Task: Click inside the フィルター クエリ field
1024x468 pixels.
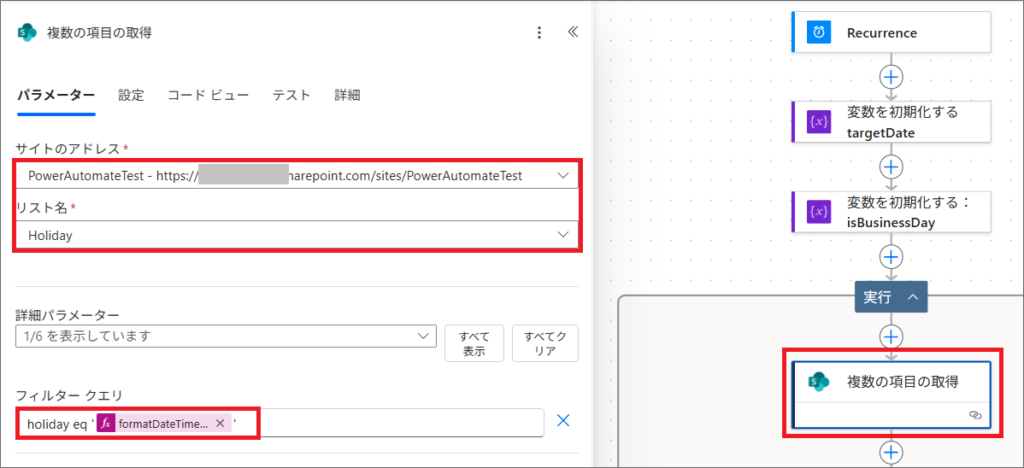Action: click(390, 423)
